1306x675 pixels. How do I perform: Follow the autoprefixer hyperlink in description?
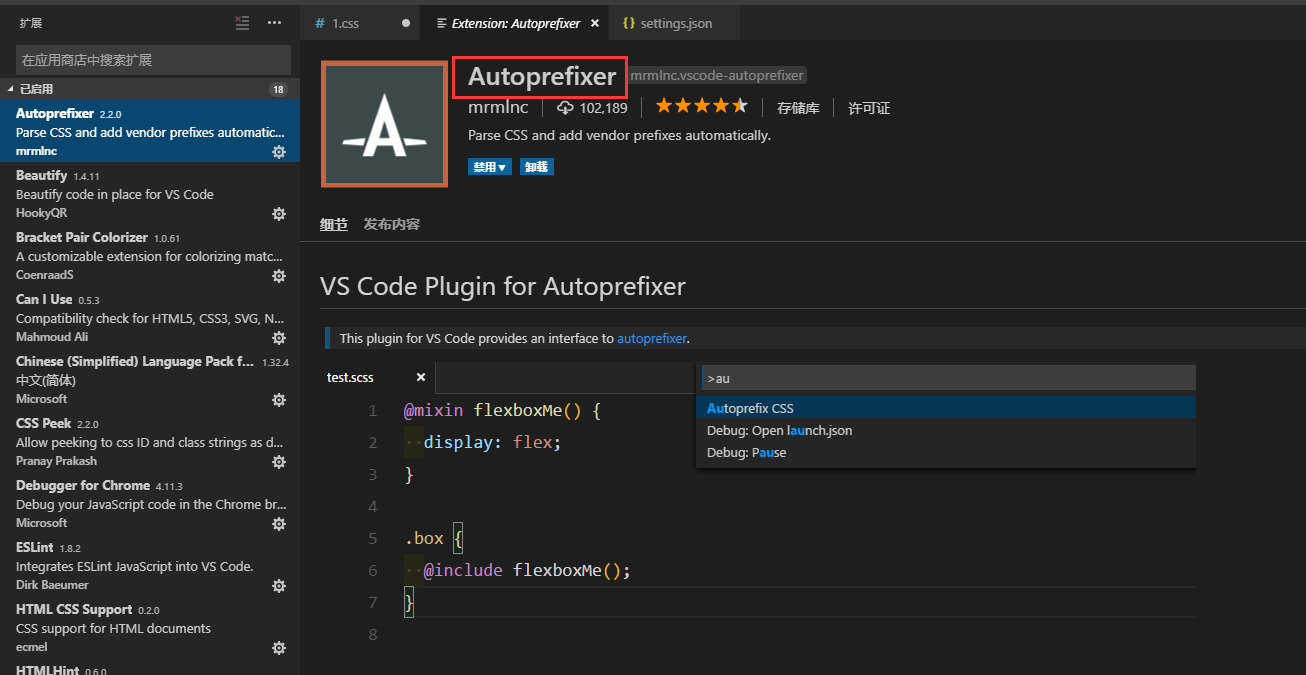click(x=652, y=338)
